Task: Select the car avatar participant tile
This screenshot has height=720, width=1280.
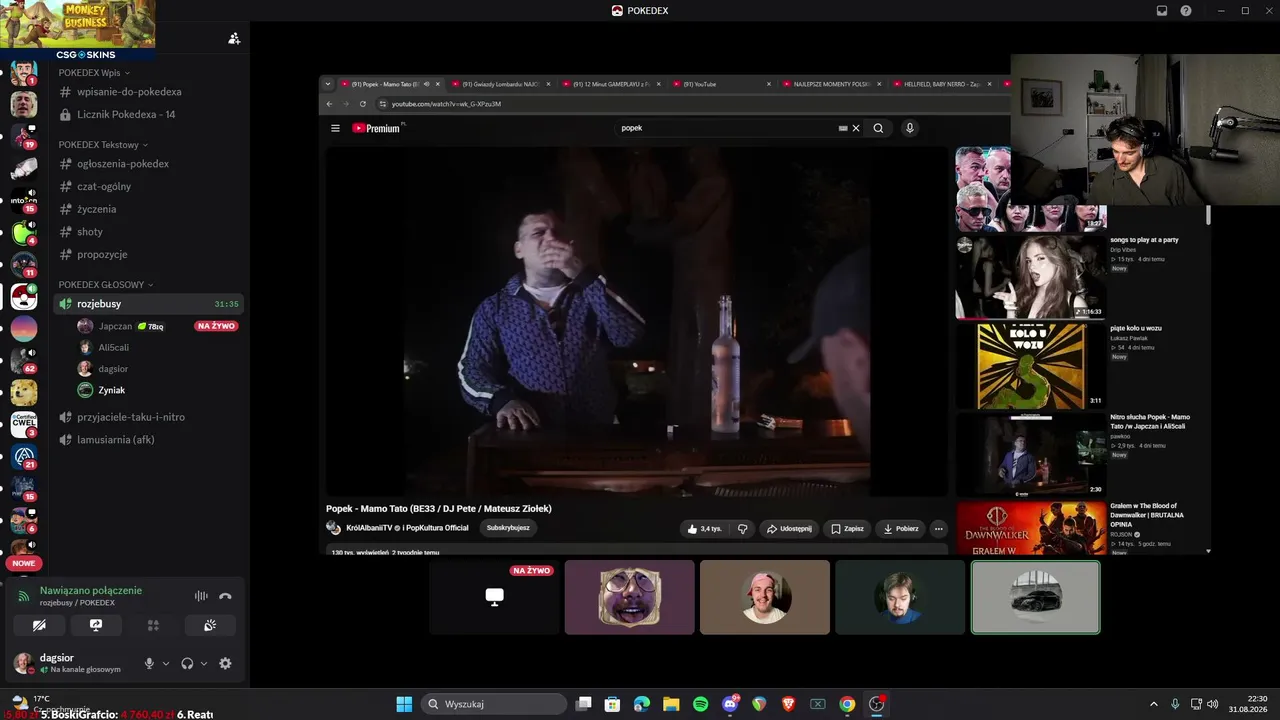Action: (1035, 597)
